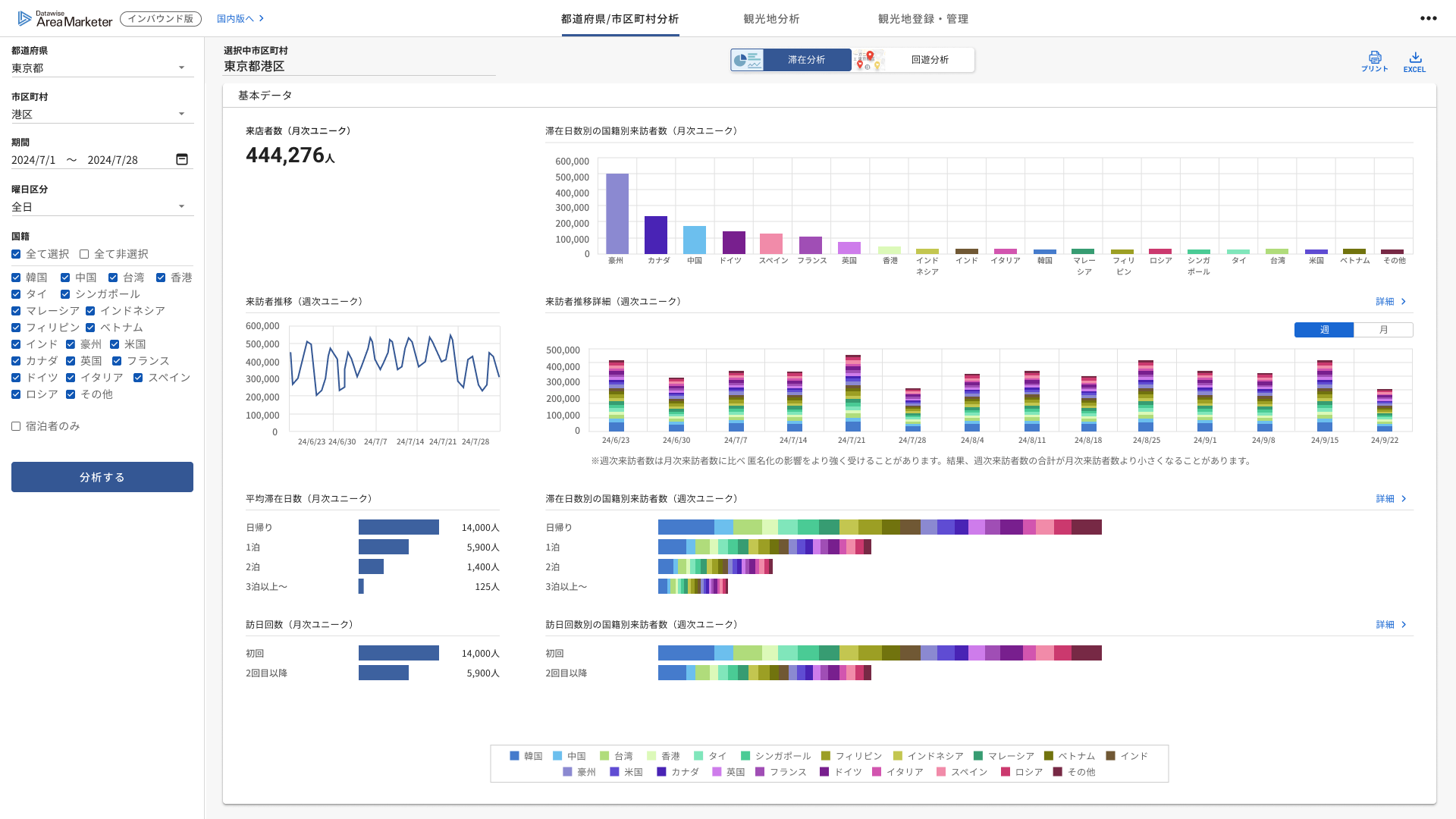Click the 24/7/21 stacked bar
Image resolution: width=1456 pixels, height=819 pixels.
[x=853, y=393]
